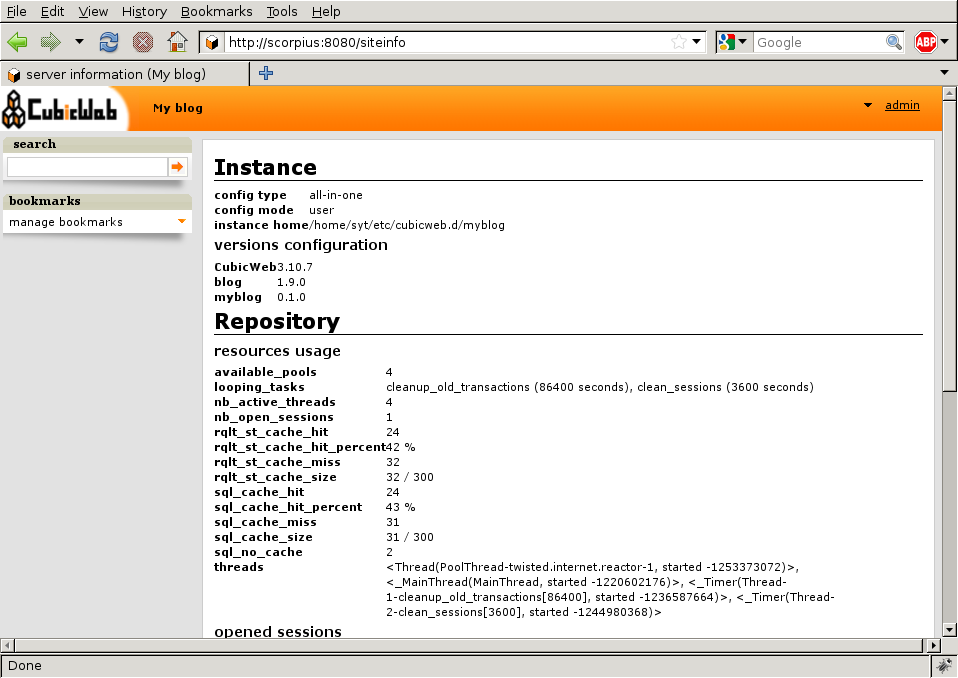Viewport: 958px width, 678px height.
Task: Open the View menu
Action: [x=93, y=11]
